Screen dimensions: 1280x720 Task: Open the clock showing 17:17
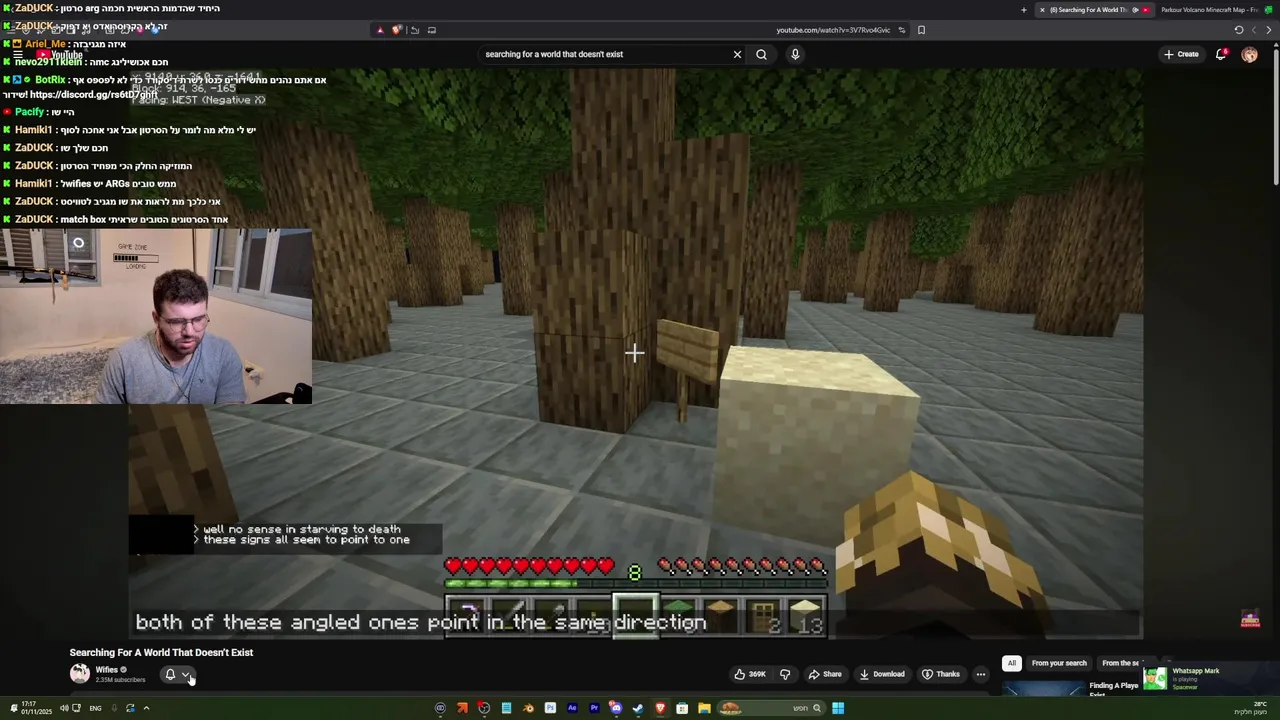36,708
